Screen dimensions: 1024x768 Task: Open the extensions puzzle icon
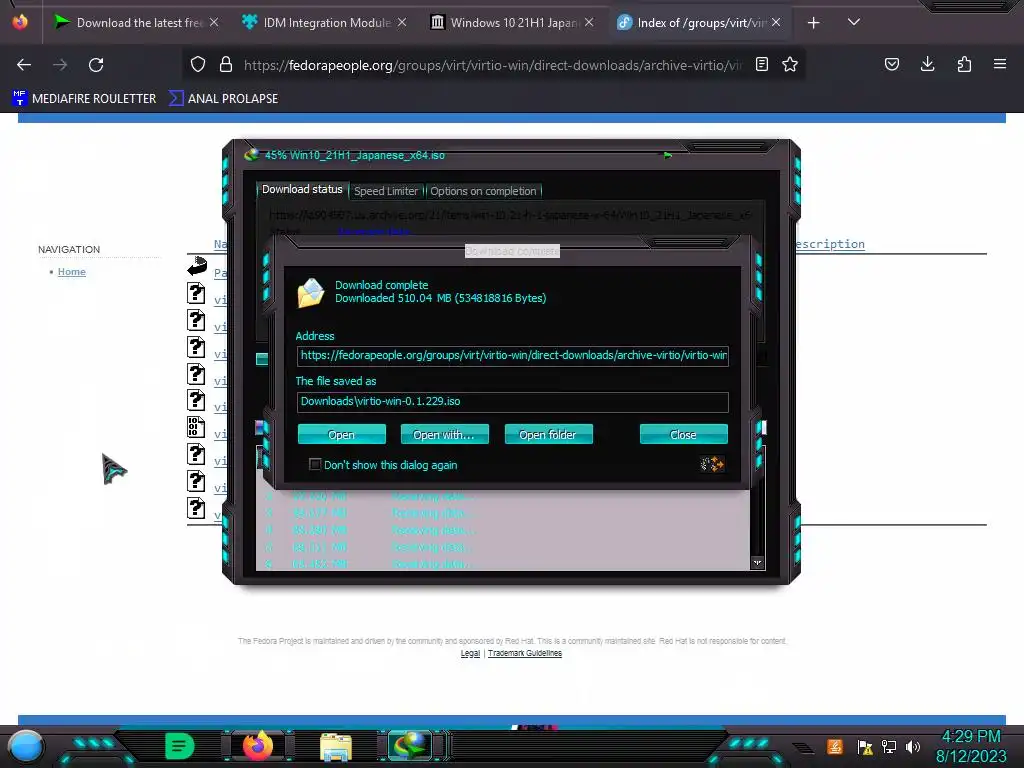[x=964, y=64]
